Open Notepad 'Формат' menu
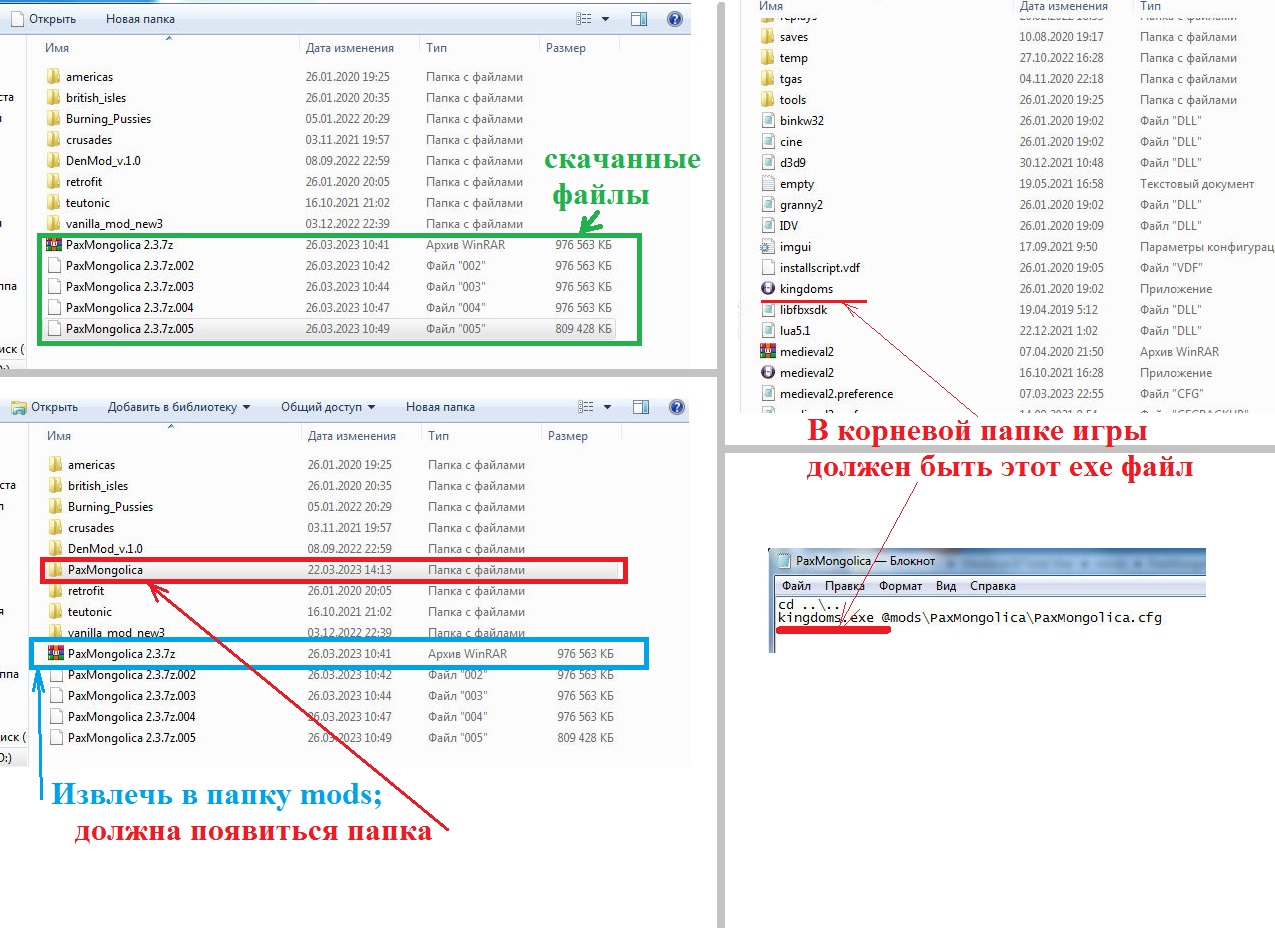This screenshot has height=928, width=1275. (900, 586)
